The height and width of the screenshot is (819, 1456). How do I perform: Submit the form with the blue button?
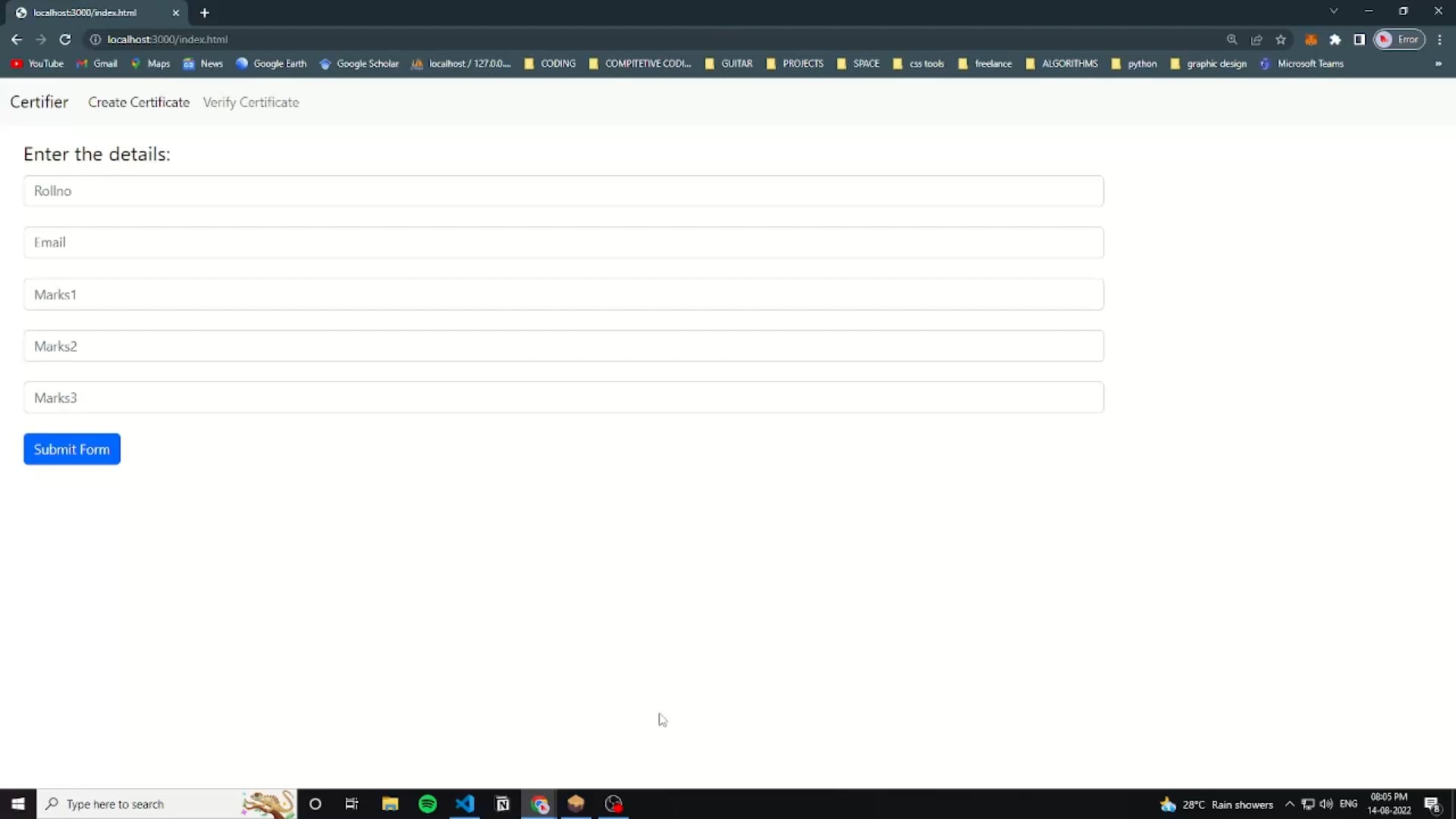pyautogui.click(x=72, y=449)
